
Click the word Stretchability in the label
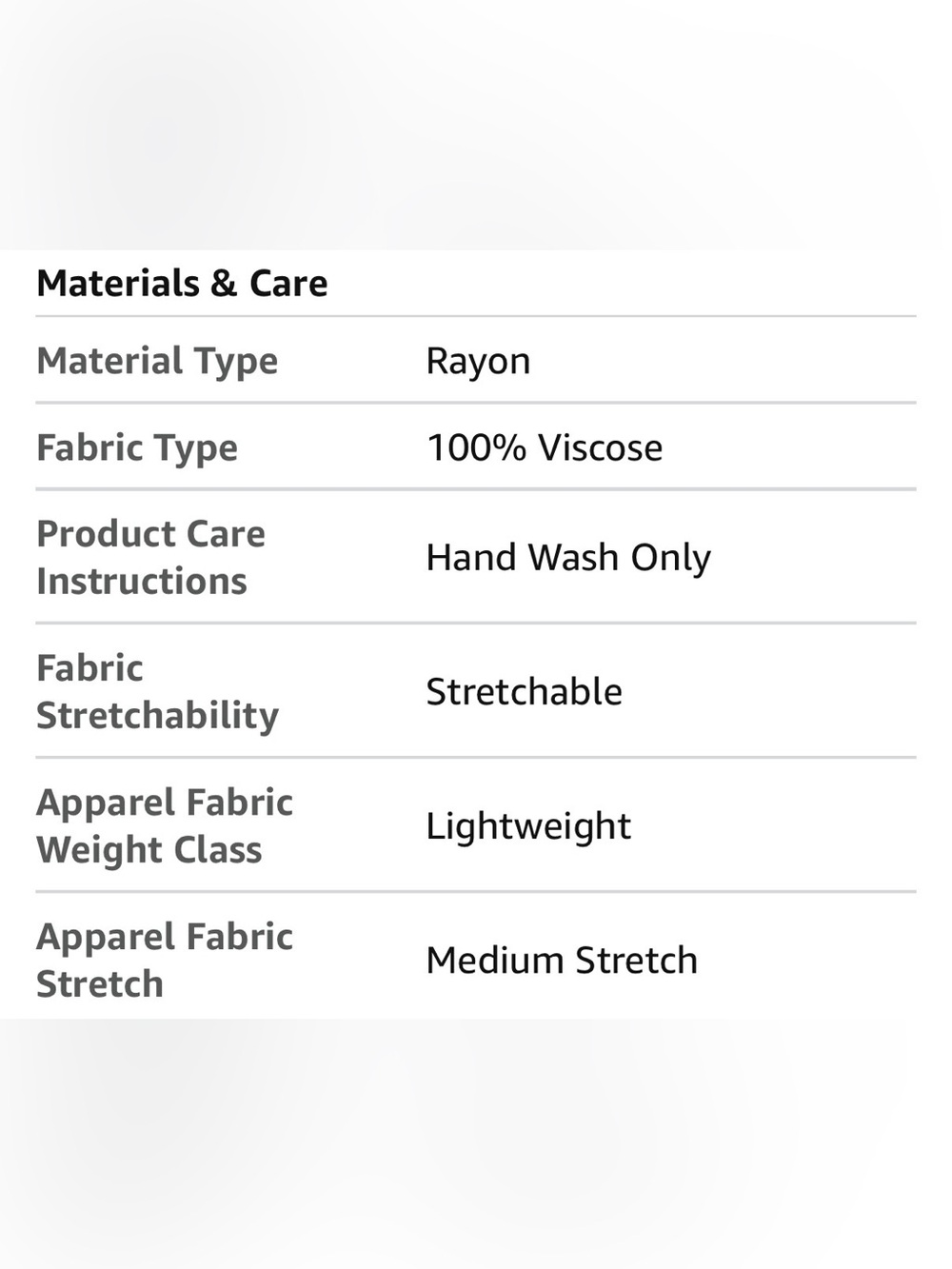click(x=158, y=716)
